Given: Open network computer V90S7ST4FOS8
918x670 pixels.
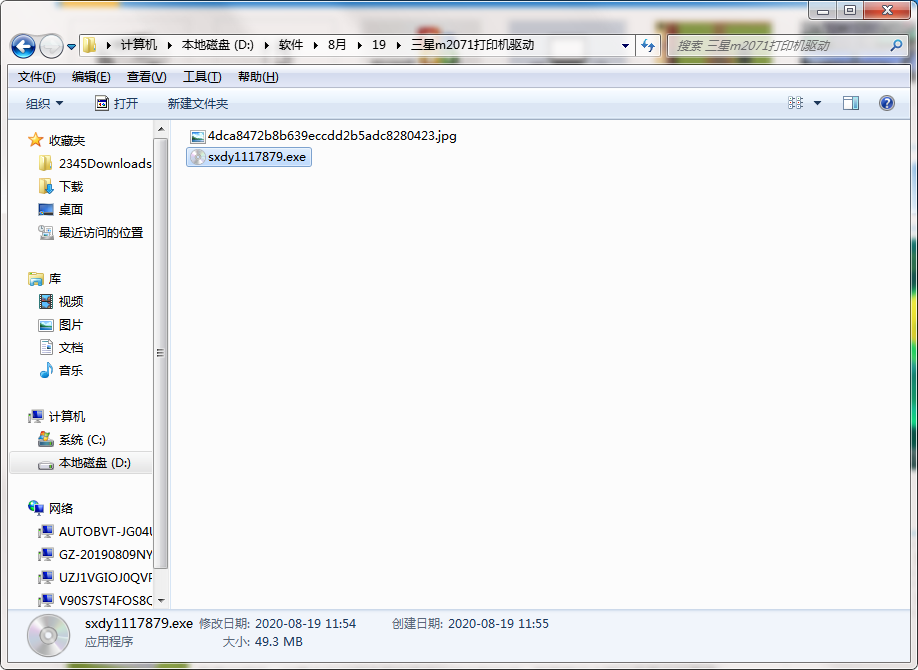Looking at the screenshot, I should pyautogui.click(x=95, y=600).
